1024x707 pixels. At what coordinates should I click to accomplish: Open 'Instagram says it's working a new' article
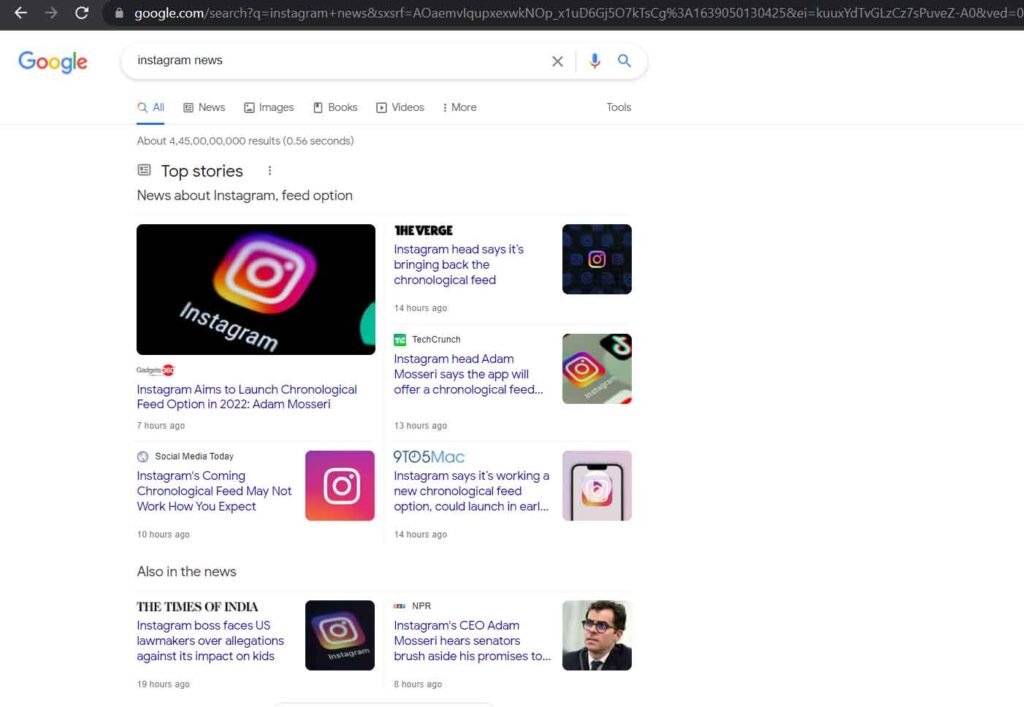[x=472, y=491]
